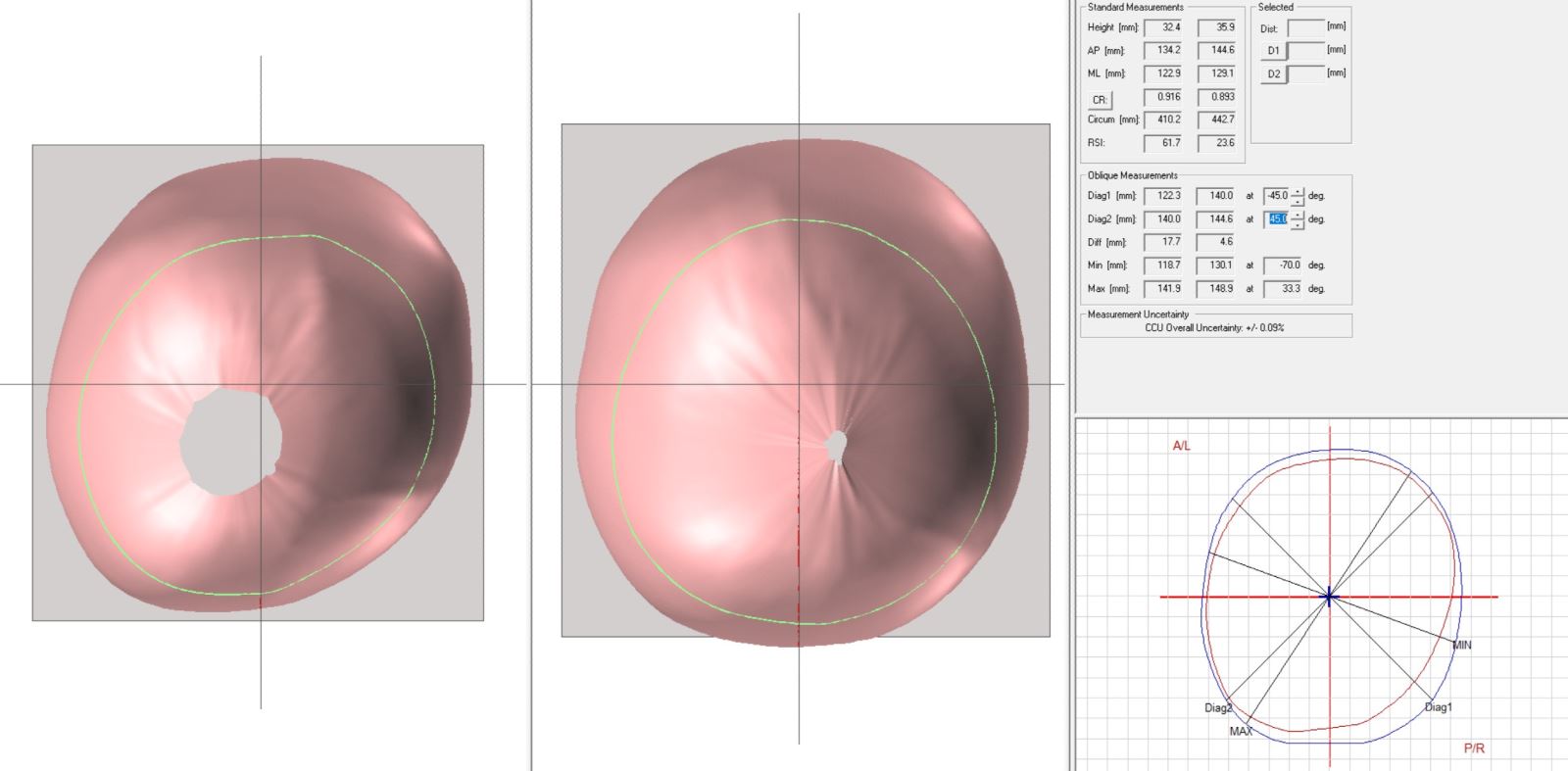Increase the Diag1 angle with up spinner
The height and width of the screenshot is (771, 1568).
[x=1298, y=191]
